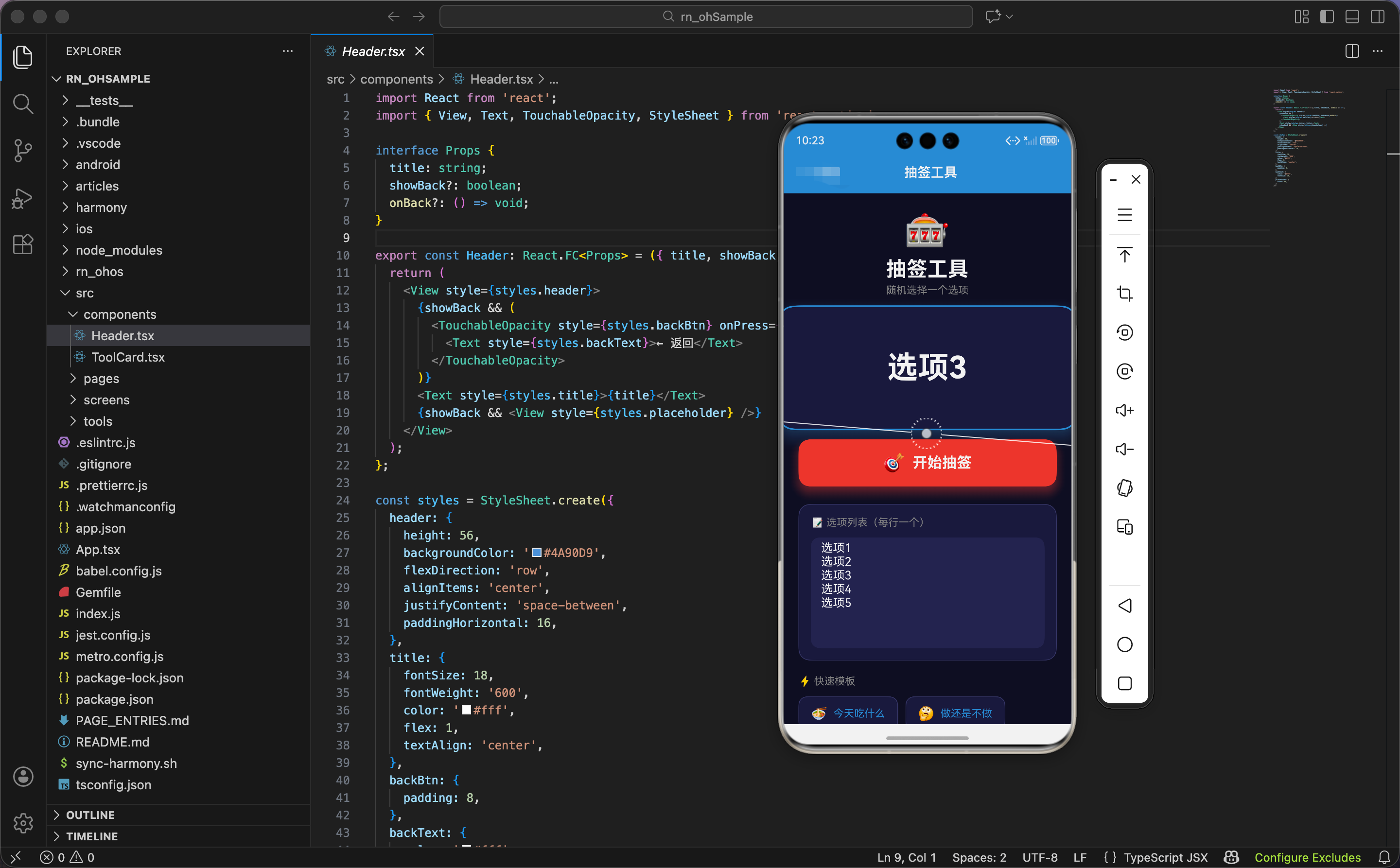Image resolution: width=1400 pixels, height=868 pixels.
Task: Open ToolCard.tsx in the explorer
Action: pos(128,357)
